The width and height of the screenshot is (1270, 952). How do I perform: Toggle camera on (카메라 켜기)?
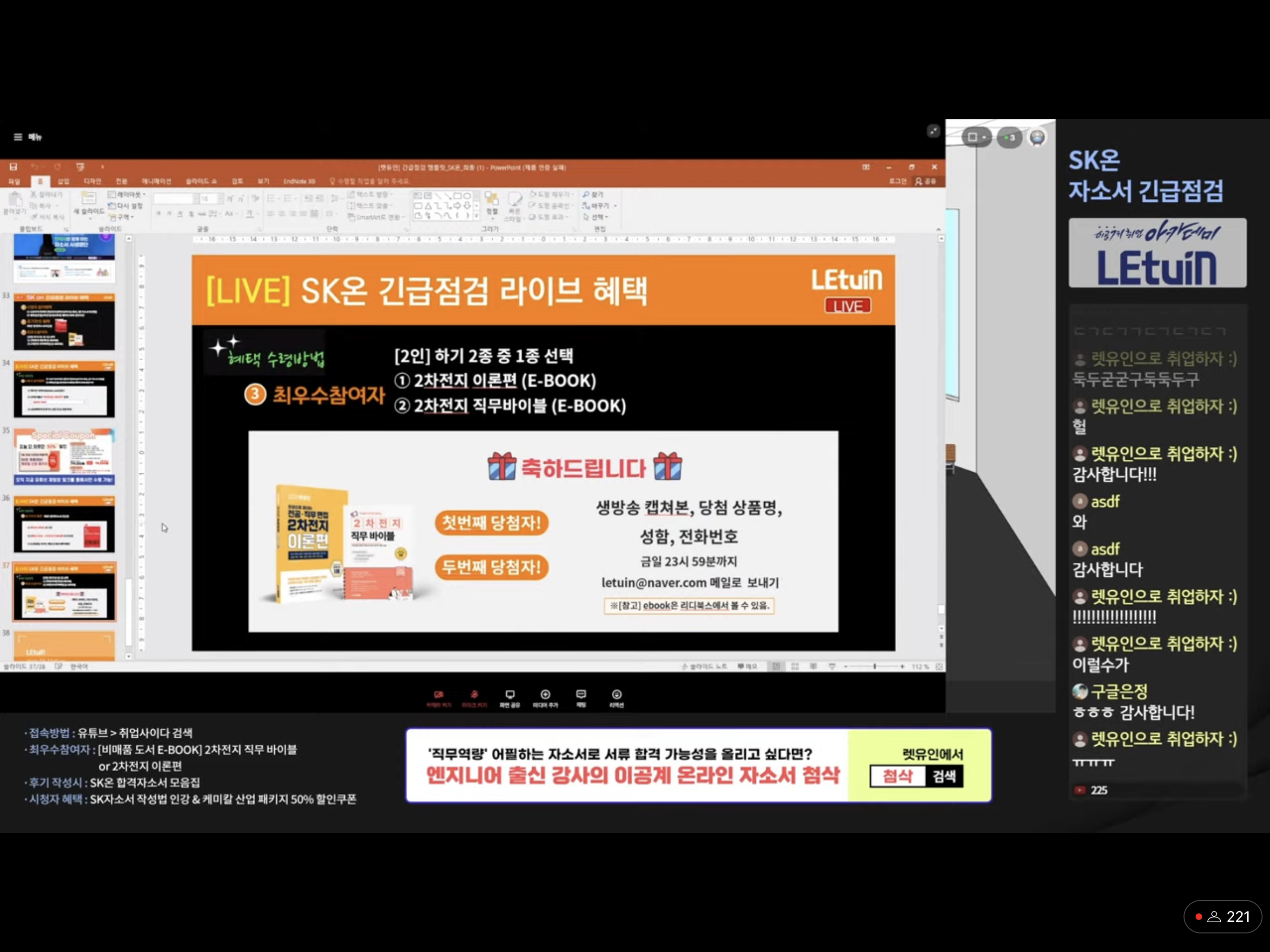point(439,699)
